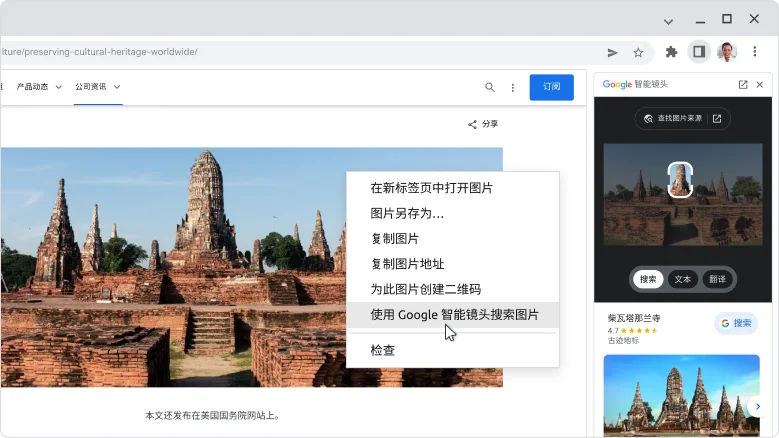Open Google Lens panel in new tab icon
Image resolution: width=779 pixels, height=438 pixels.
click(x=743, y=85)
